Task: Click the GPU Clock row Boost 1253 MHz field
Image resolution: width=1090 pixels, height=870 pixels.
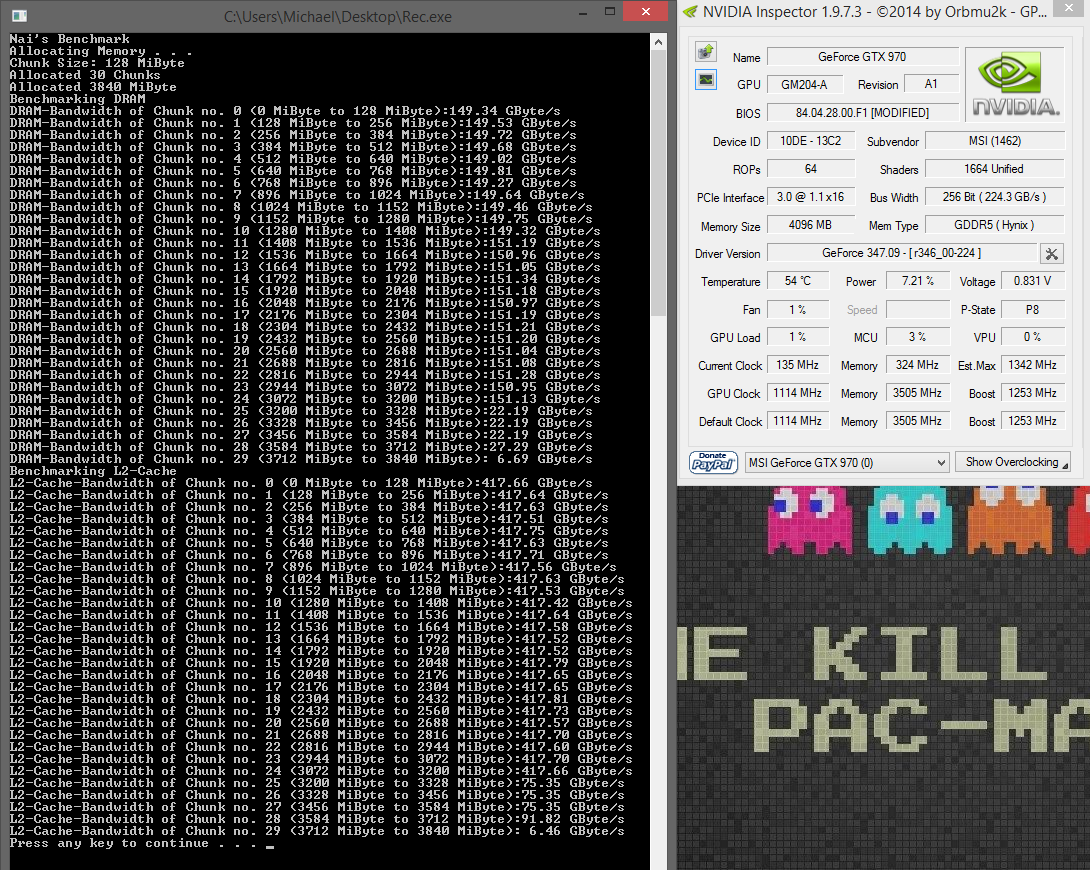Action: click(1033, 393)
